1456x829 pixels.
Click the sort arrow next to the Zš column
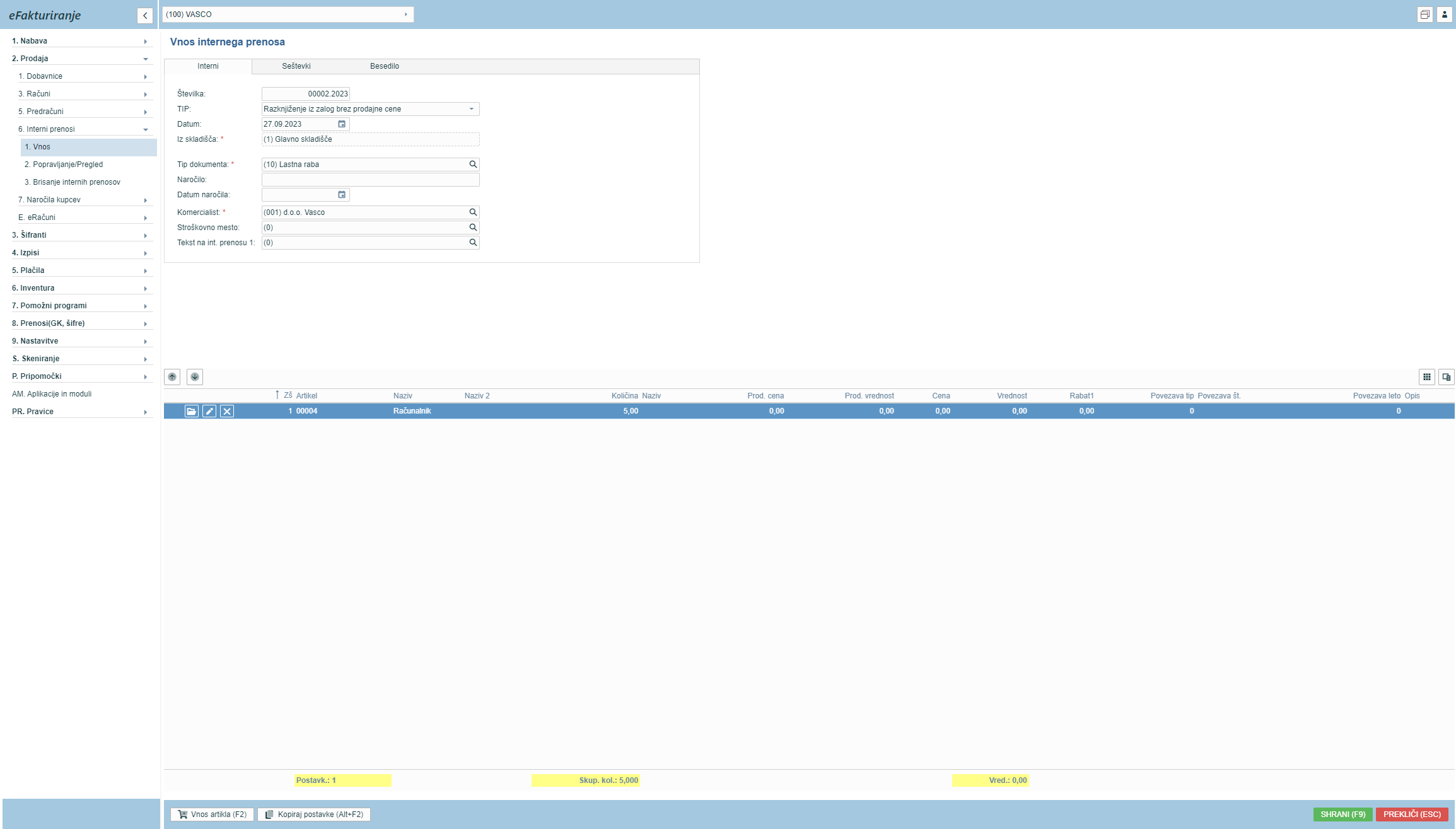pos(277,395)
